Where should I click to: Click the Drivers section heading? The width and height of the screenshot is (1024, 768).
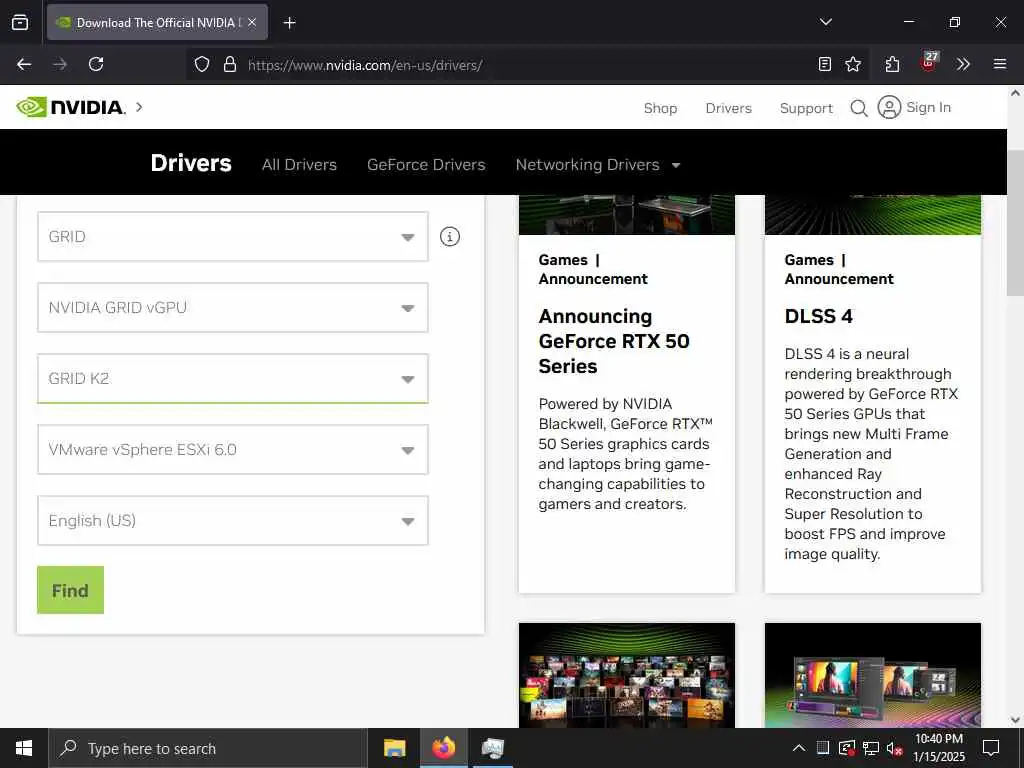click(191, 163)
